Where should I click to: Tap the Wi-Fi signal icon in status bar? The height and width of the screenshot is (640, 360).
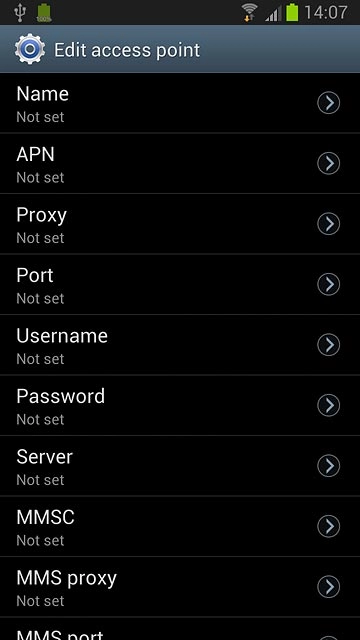pyautogui.click(x=249, y=12)
